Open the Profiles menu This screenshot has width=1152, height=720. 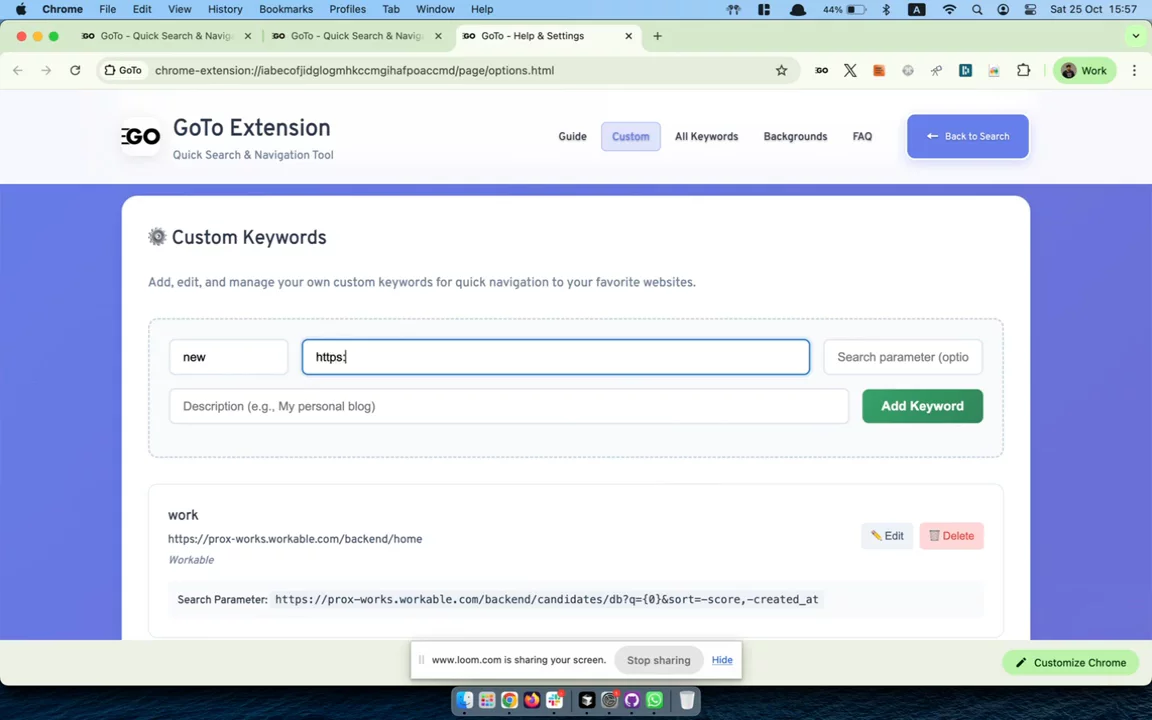[x=348, y=10]
